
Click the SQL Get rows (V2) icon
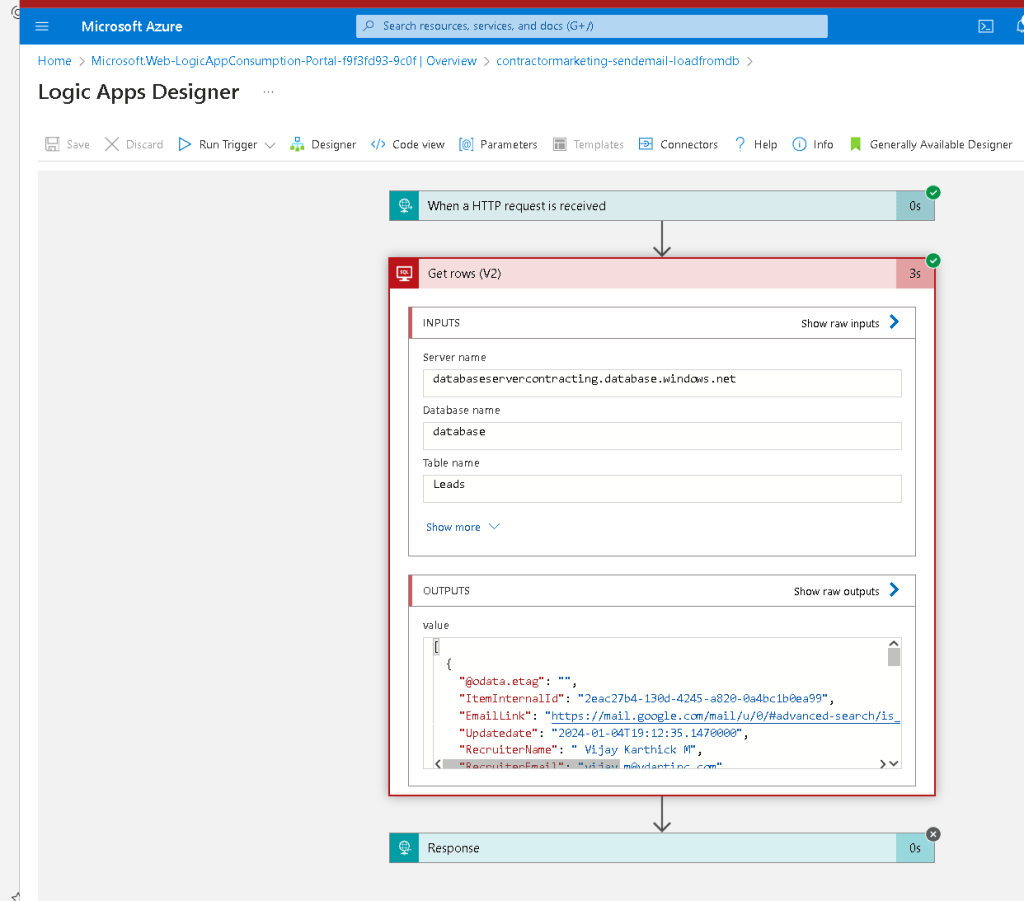pyautogui.click(x=404, y=274)
